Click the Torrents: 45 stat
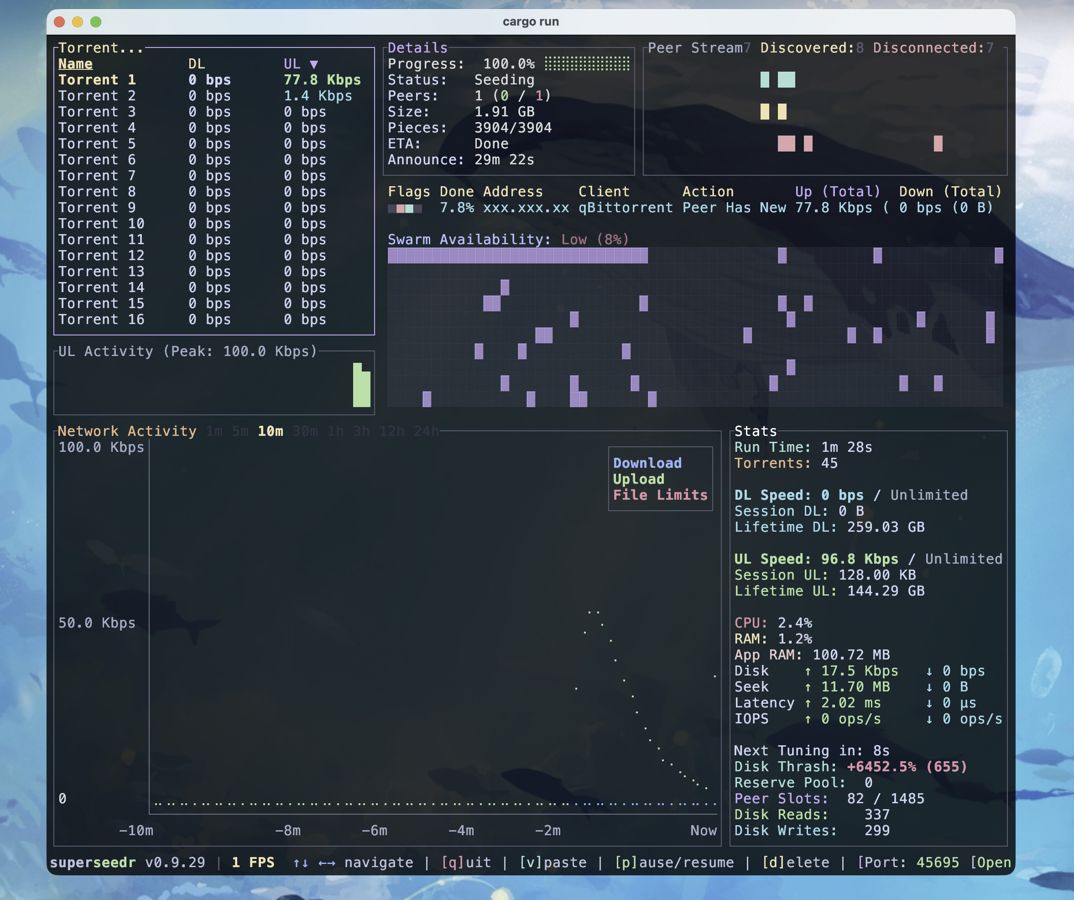This screenshot has width=1074, height=900. pyautogui.click(x=786, y=463)
